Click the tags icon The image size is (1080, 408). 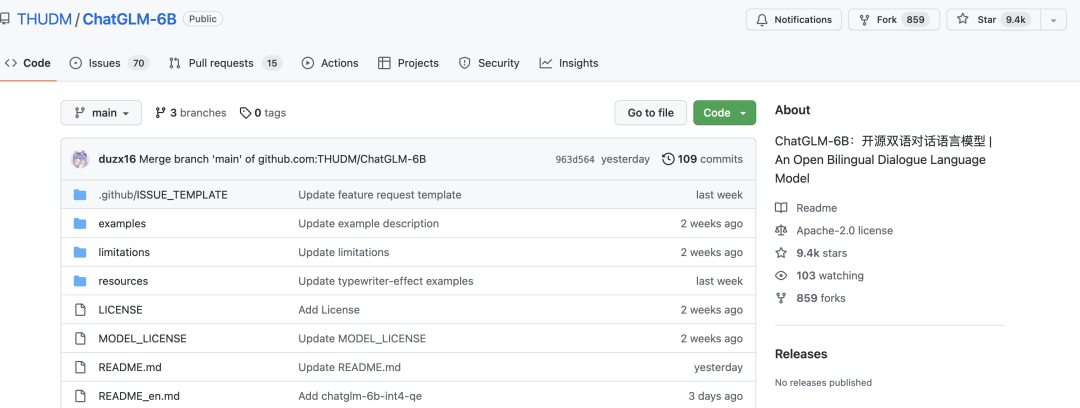coord(245,113)
